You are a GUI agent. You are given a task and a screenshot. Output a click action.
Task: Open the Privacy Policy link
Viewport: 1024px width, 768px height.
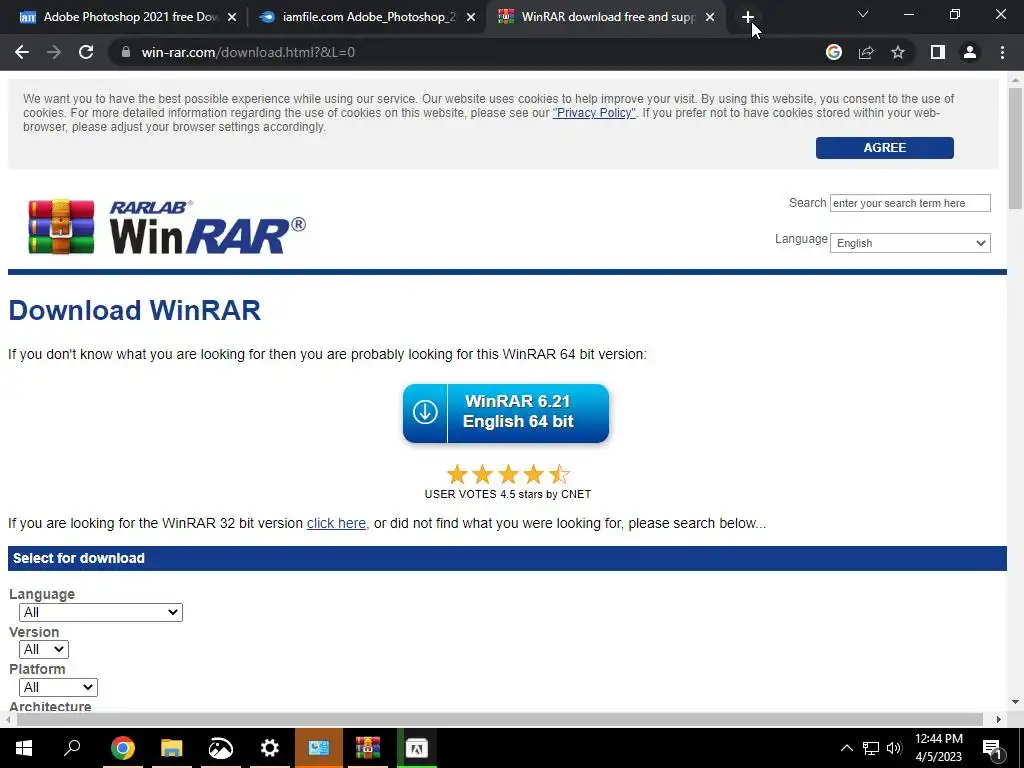pos(594,113)
